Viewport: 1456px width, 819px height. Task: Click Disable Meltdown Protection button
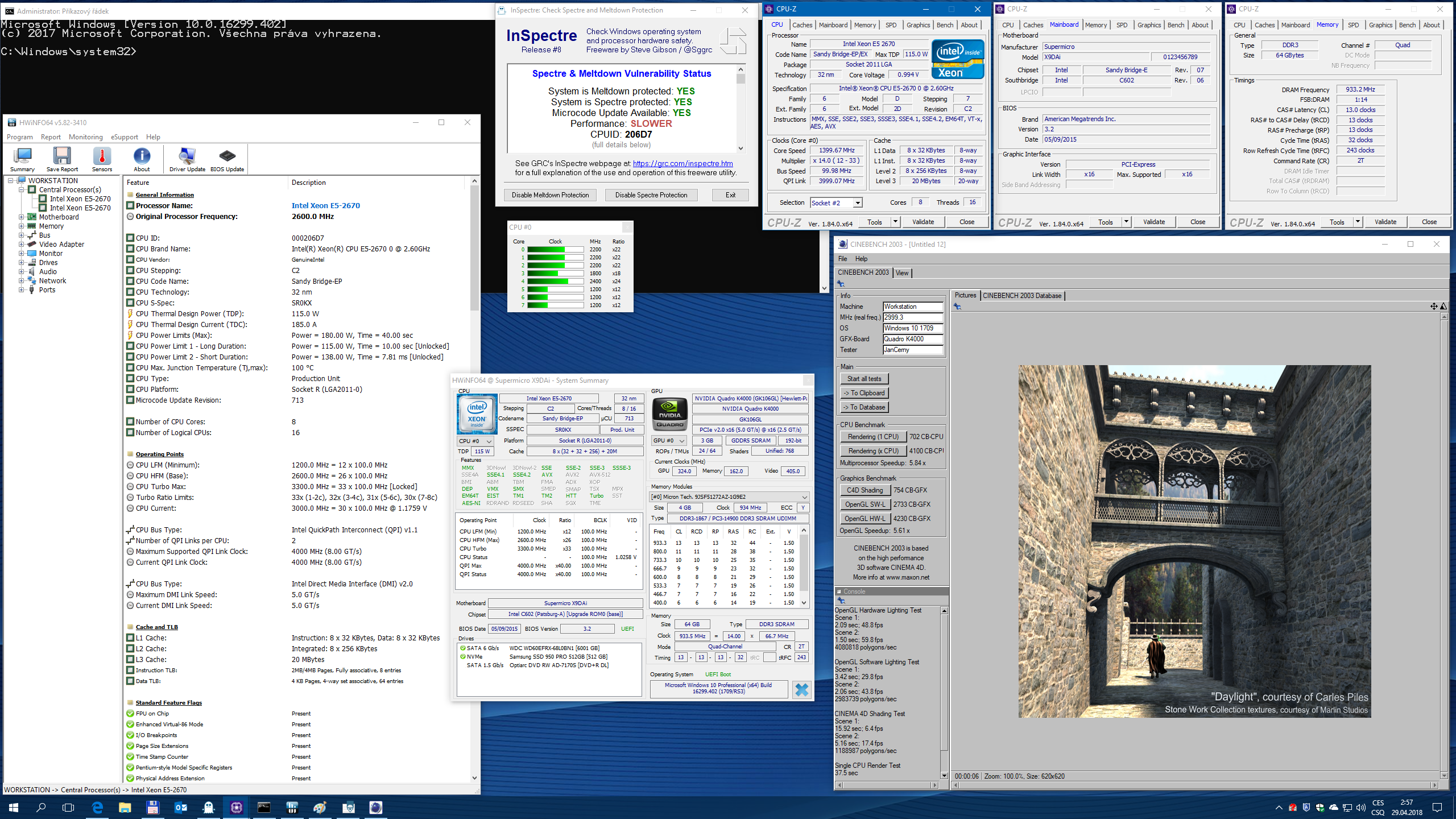(550, 195)
